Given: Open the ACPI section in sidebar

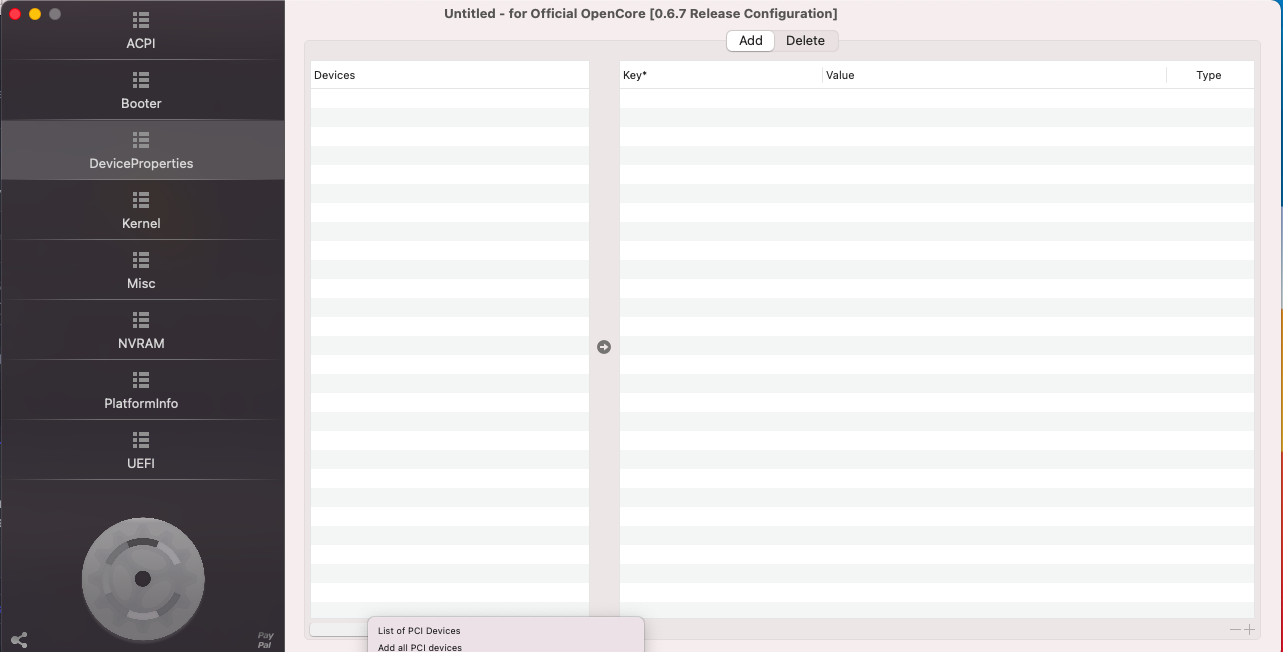Looking at the screenshot, I should pyautogui.click(x=141, y=31).
